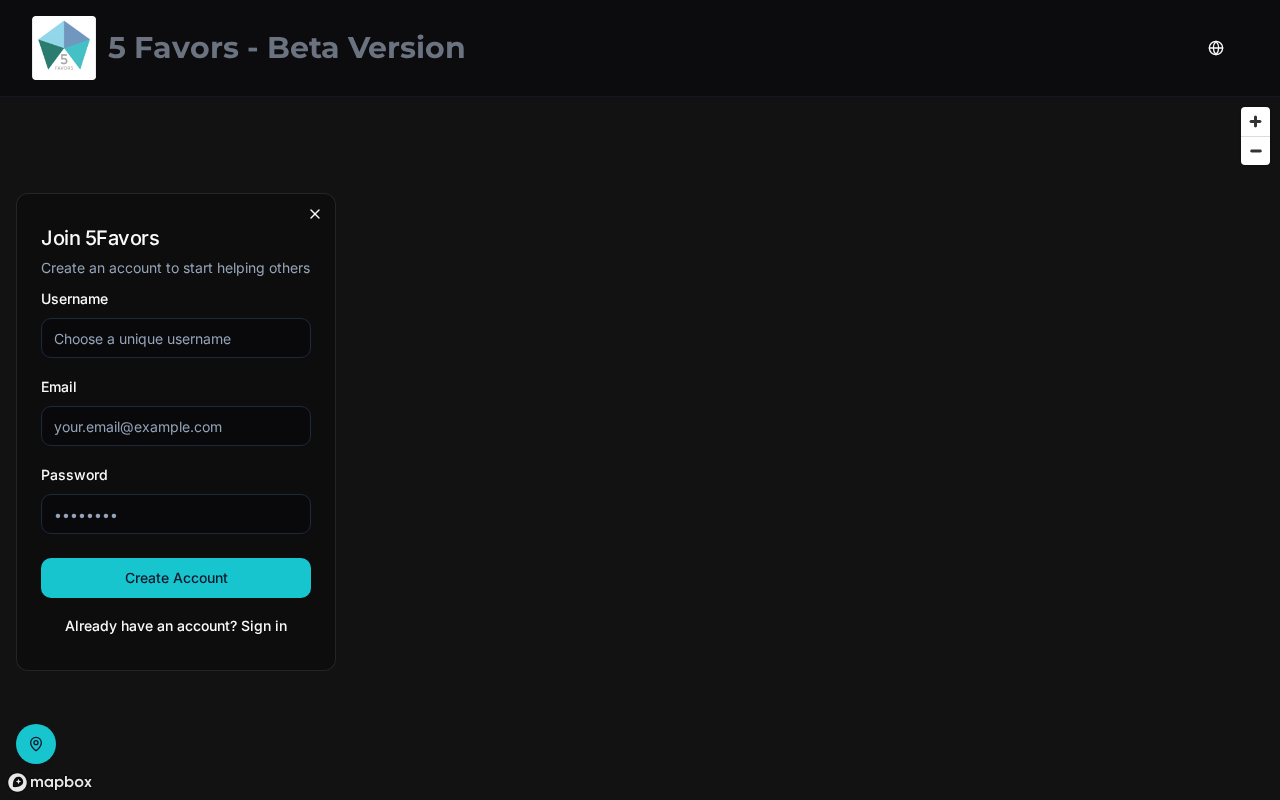Viewport: 1280px width, 800px height.
Task: Click the '5 Favors - Beta Version' title
Action: pyautogui.click(x=286, y=48)
